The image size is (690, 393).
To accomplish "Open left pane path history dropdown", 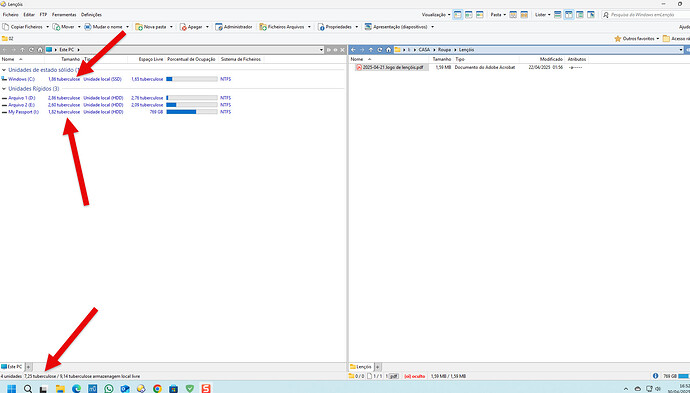I will coord(321,50).
